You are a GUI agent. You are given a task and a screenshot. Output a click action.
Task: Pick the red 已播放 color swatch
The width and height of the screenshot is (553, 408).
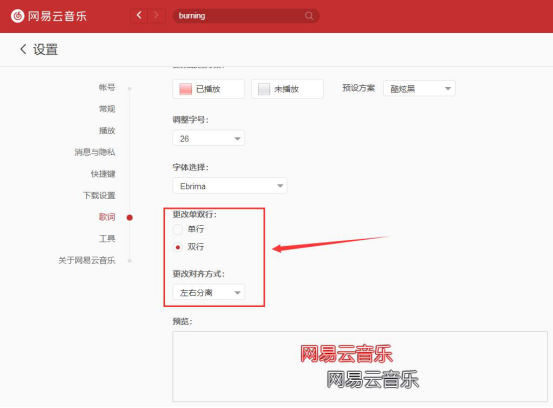186,89
